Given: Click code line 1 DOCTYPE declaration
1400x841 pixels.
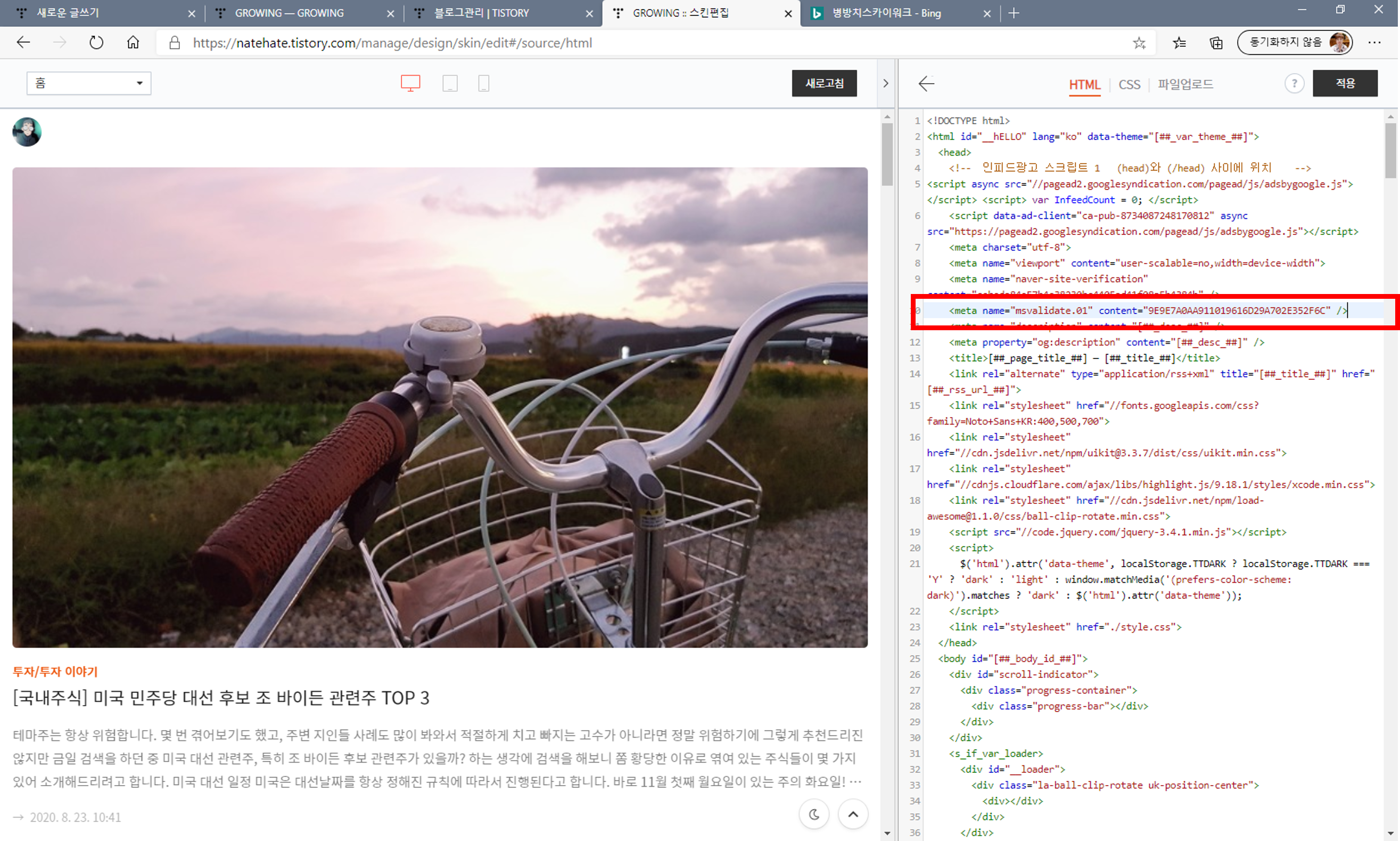Looking at the screenshot, I should click(968, 121).
